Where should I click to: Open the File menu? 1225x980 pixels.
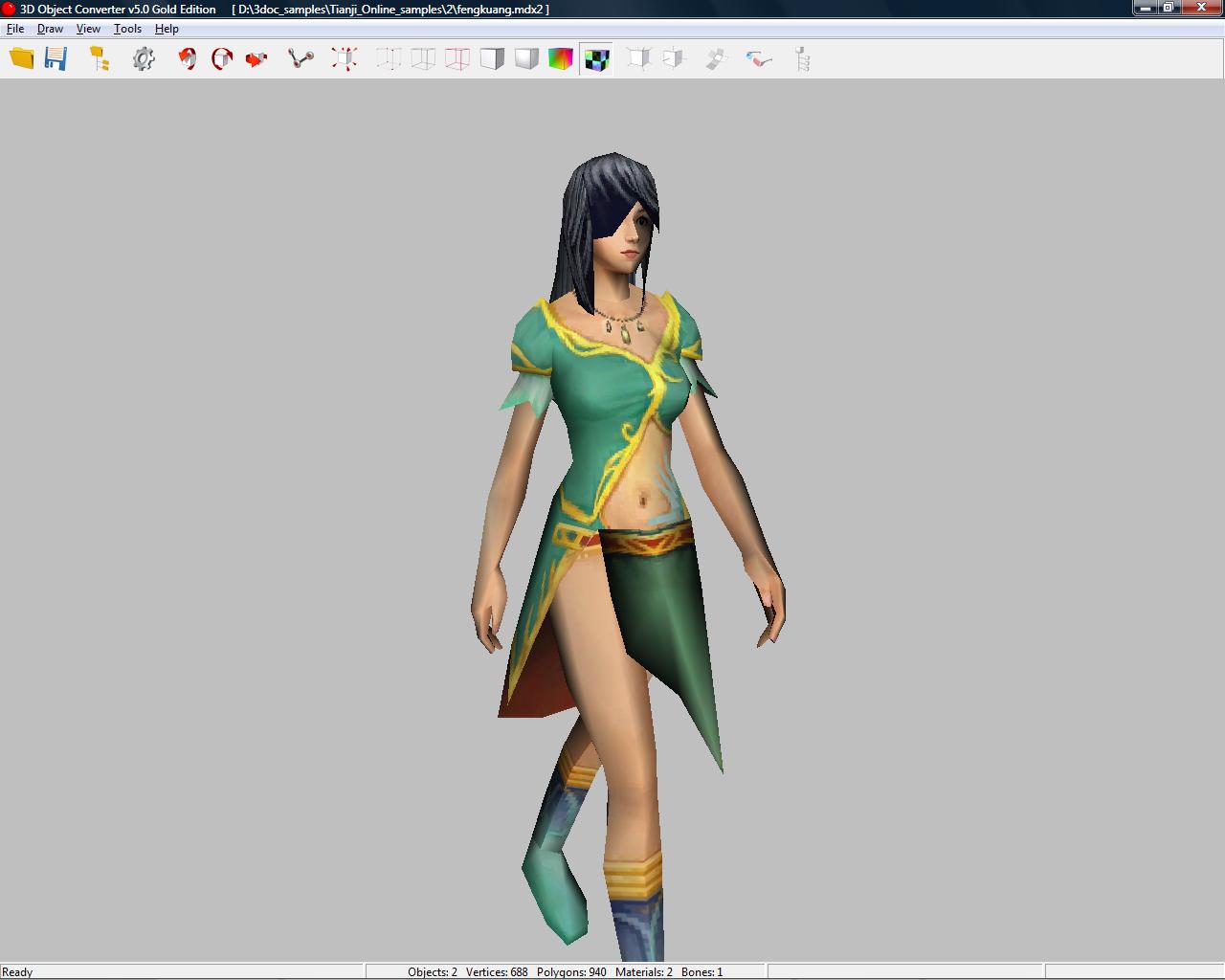[x=15, y=29]
